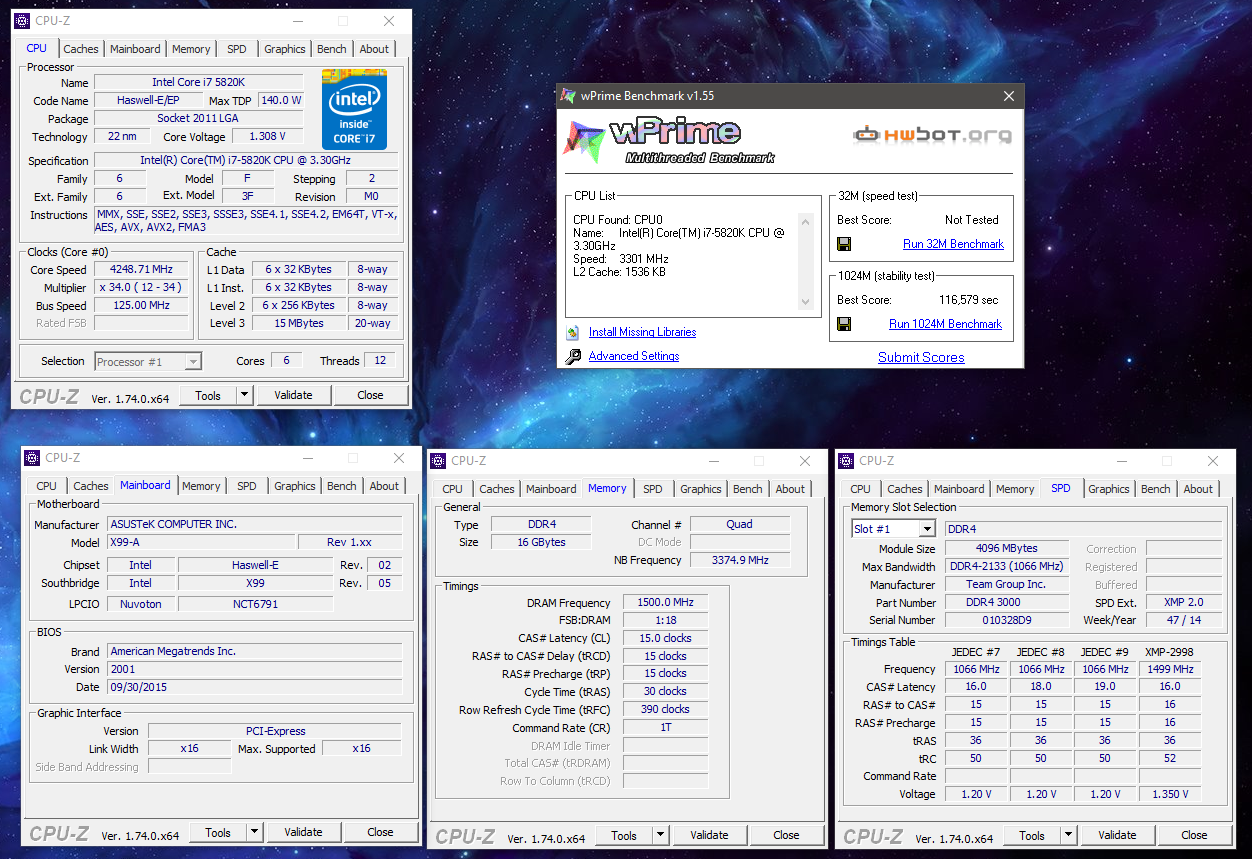Close the wPrime Benchmark window
This screenshot has width=1252, height=859.
tap(1008, 96)
